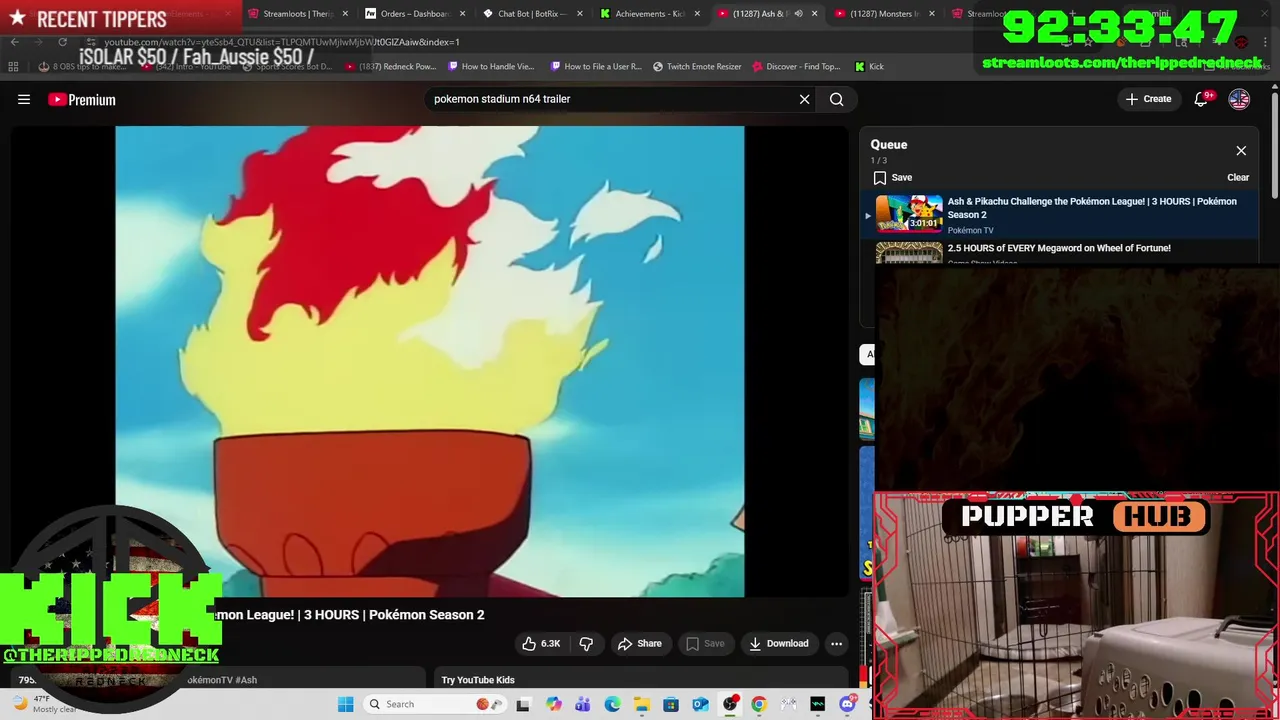Click the Pokémon video player
Screen dimensions: 1280x720
430,361
